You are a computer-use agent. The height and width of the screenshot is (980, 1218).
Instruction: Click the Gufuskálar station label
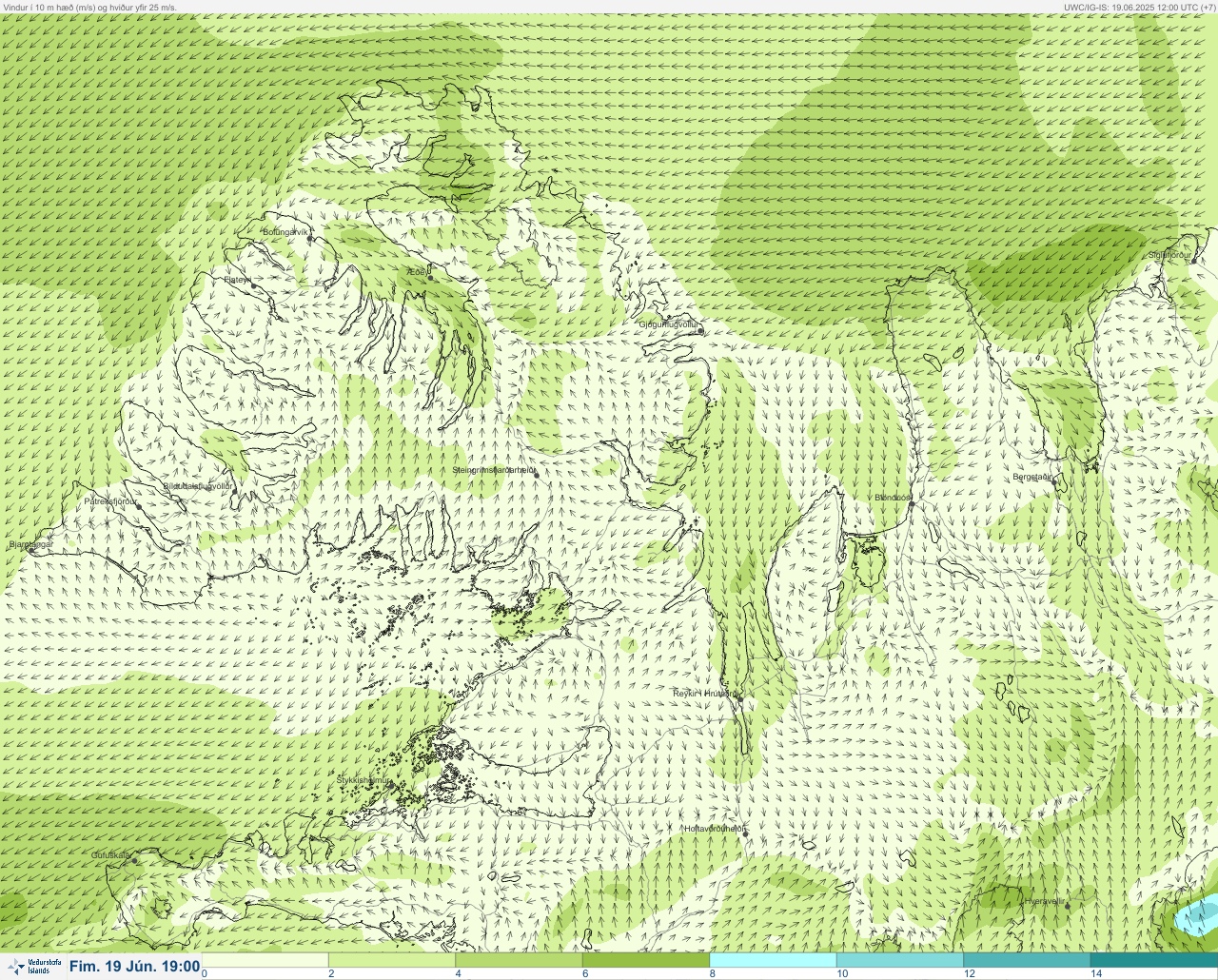tap(110, 855)
